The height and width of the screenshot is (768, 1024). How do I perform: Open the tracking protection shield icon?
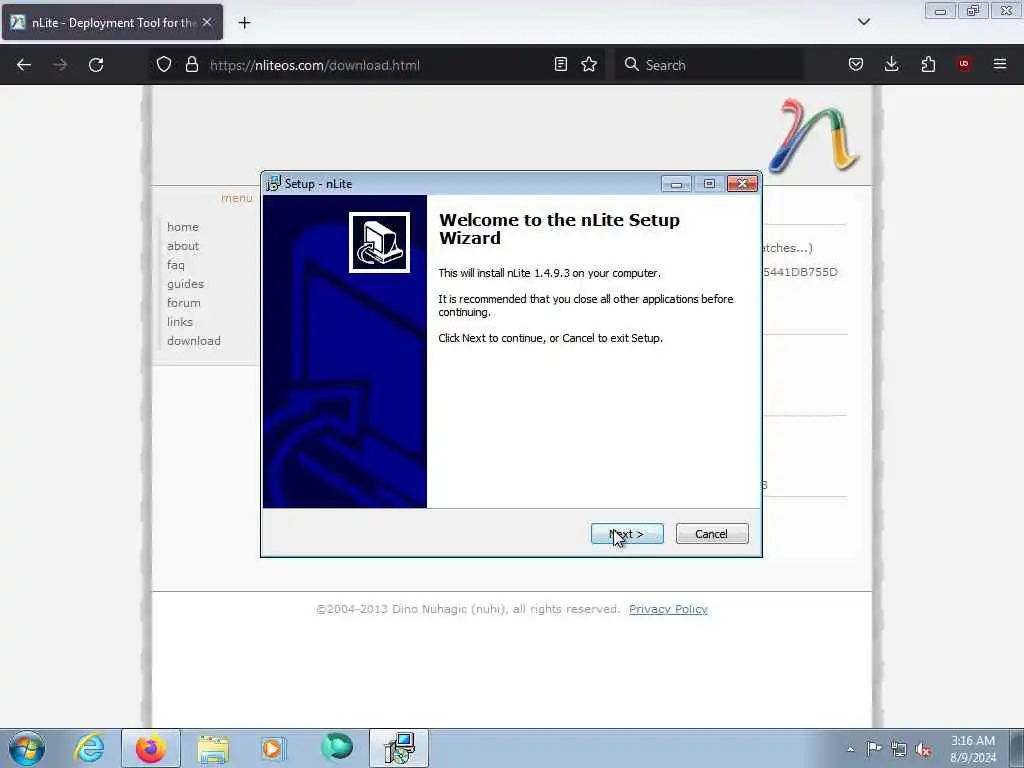(x=164, y=65)
